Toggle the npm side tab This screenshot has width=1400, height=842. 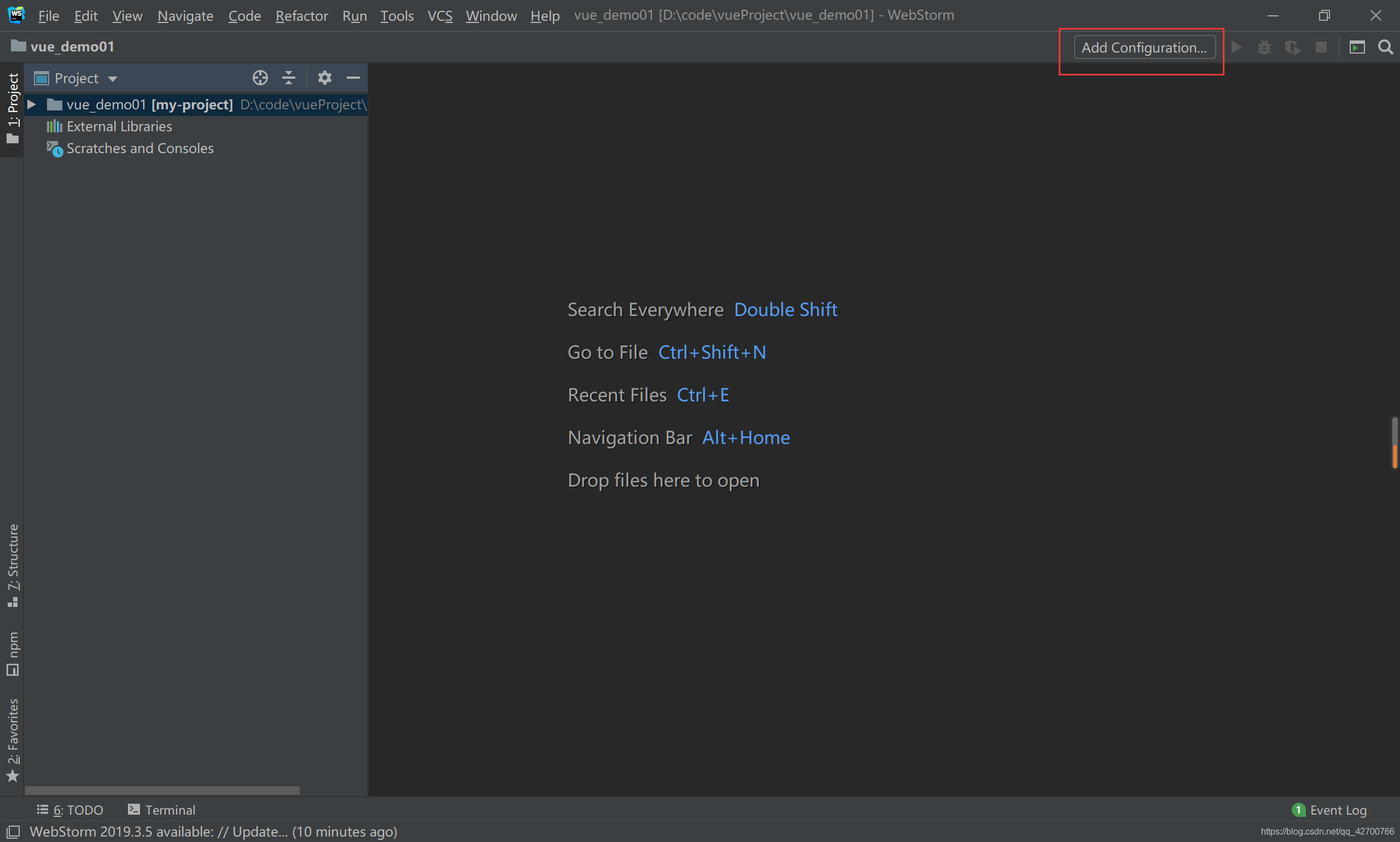tap(12, 653)
